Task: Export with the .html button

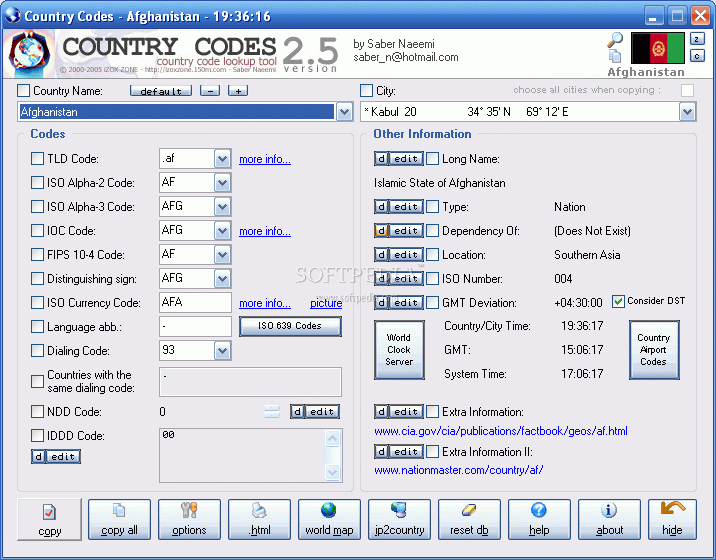Action: [x=259, y=519]
